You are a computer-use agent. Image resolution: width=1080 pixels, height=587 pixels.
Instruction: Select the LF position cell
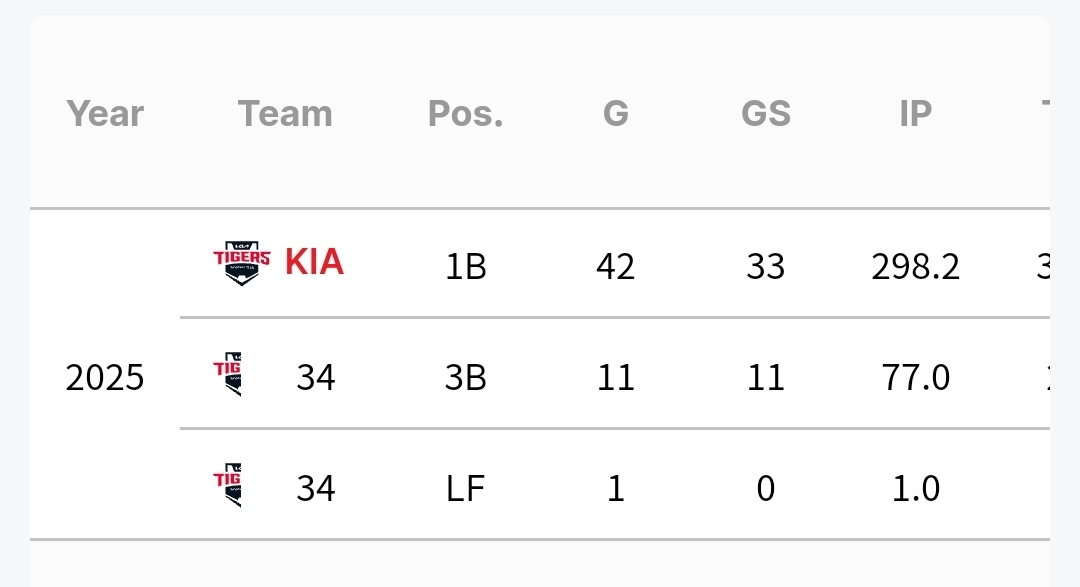click(x=466, y=488)
